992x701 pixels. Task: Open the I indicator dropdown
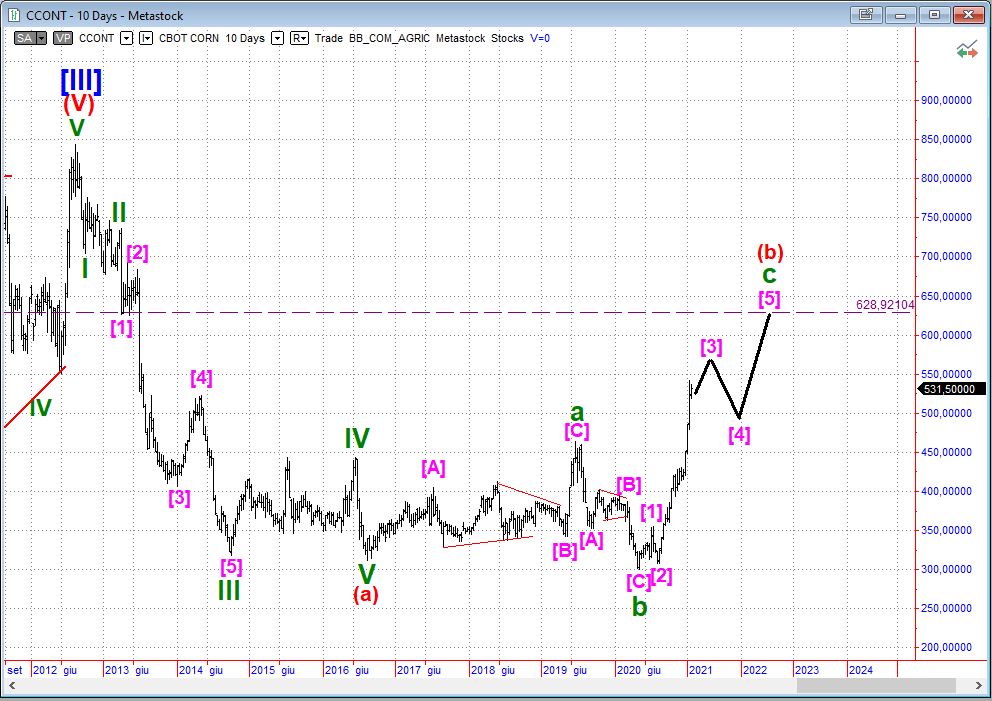(146, 38)
